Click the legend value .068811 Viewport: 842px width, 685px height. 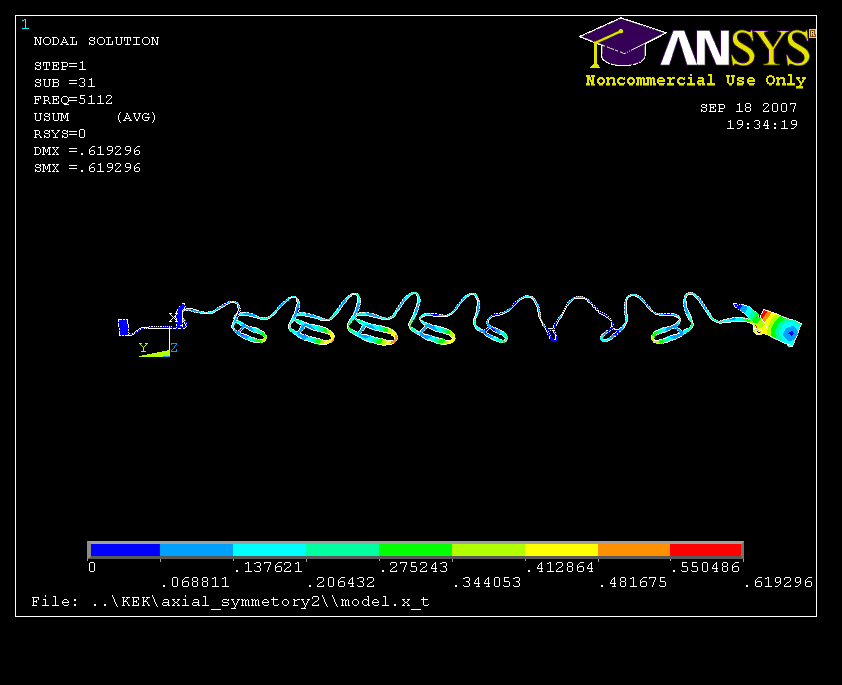(195, 582)
